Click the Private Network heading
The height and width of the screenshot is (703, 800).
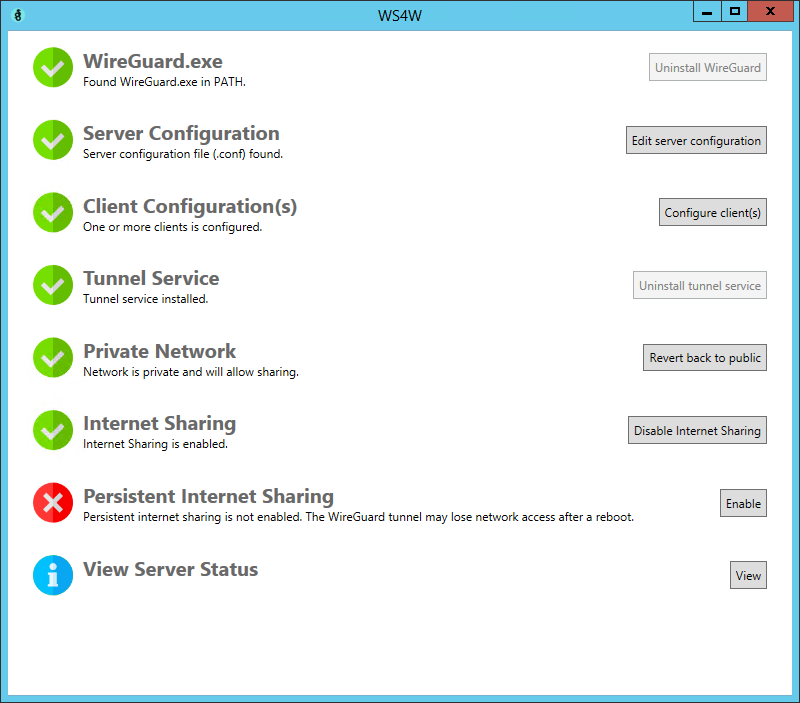[x=160, y=352]
